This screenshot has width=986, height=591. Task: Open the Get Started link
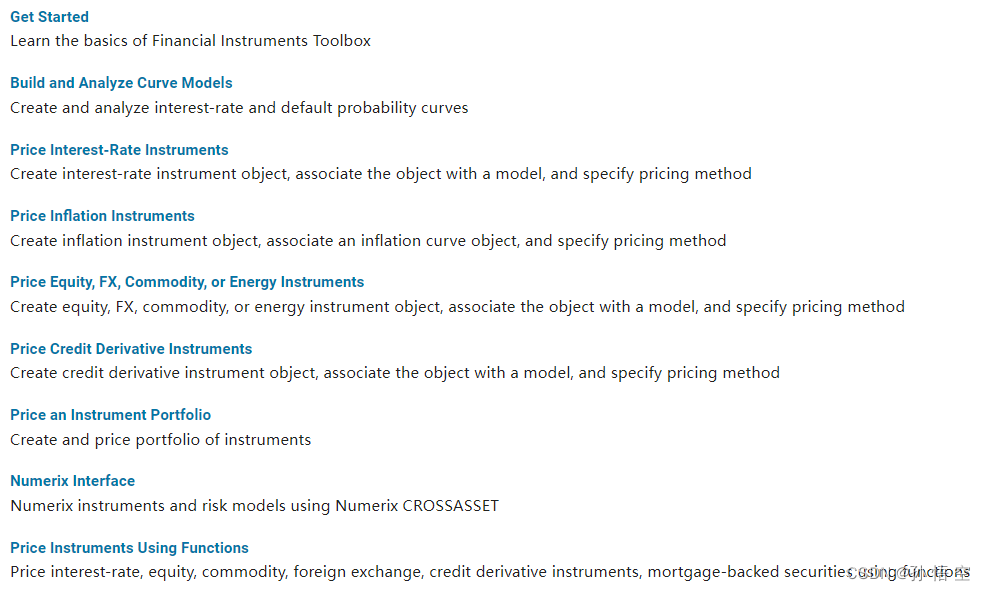pos(49,17)
